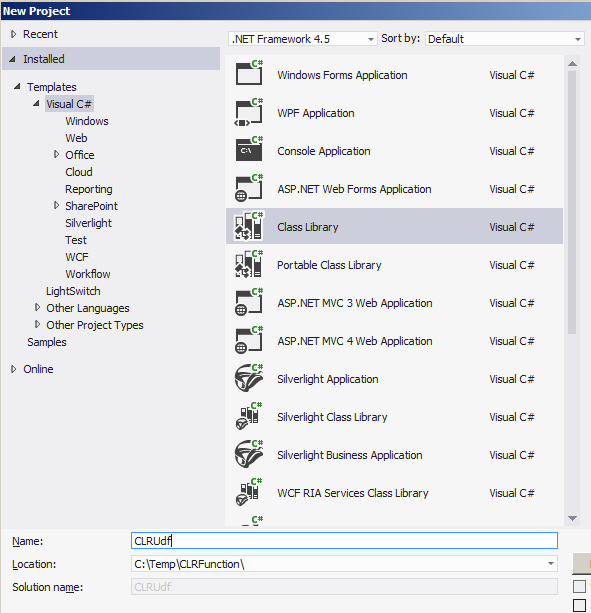591x613 pixels.
Task: Click the Console Application template icon
Action: tap(249, 149)
